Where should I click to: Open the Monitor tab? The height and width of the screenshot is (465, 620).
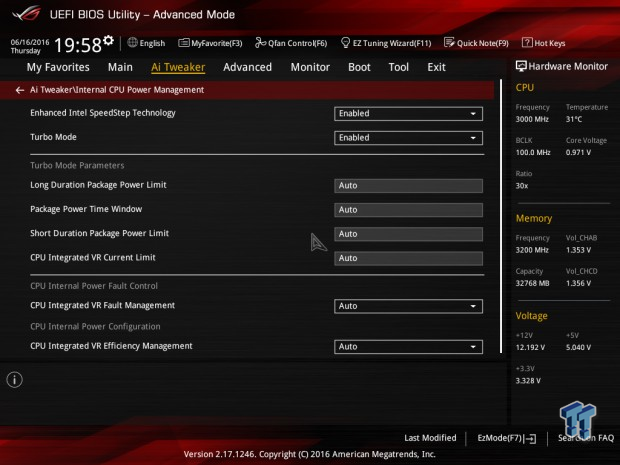[x=310, y=67]
